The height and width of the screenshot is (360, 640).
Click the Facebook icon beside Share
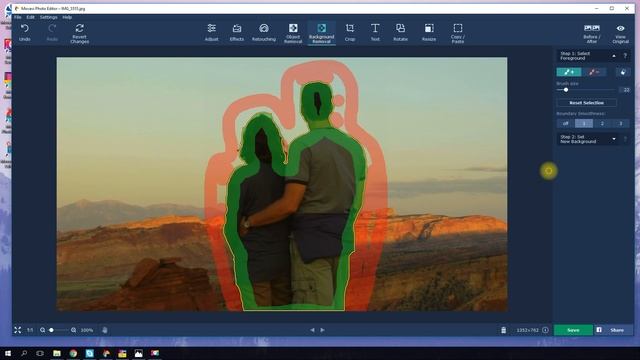(x=599, y=330)
